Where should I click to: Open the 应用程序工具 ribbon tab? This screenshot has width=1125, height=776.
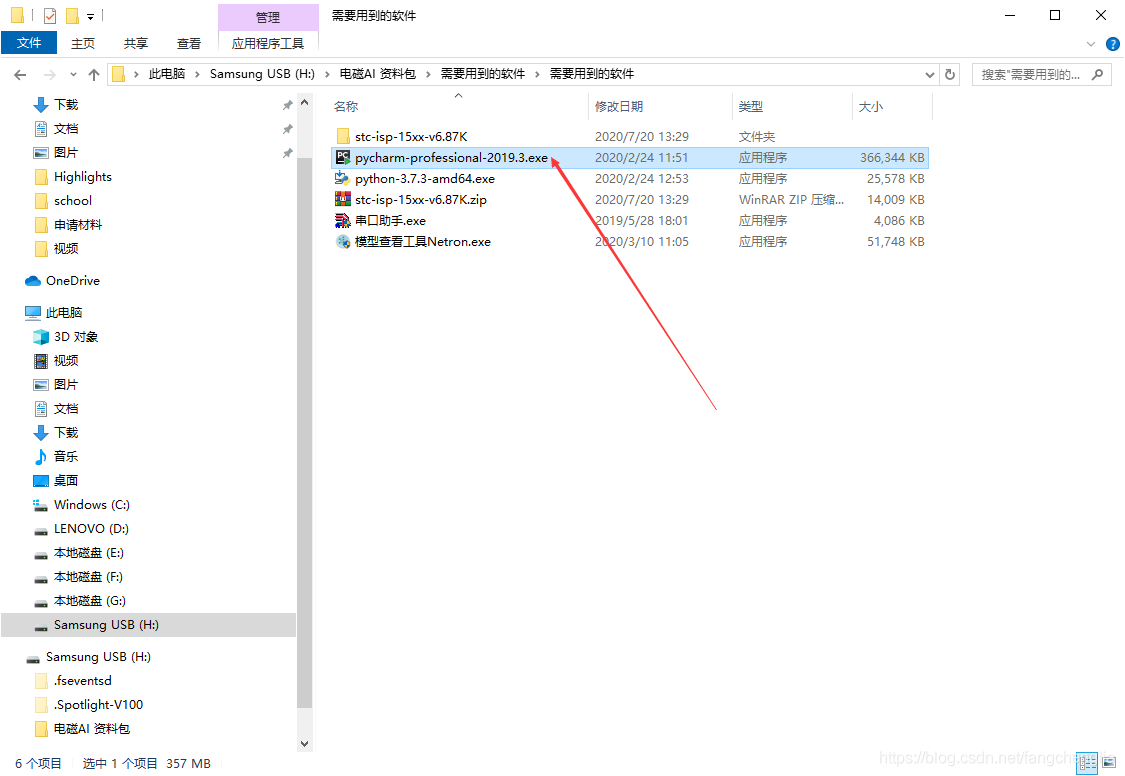coord(268,44)
